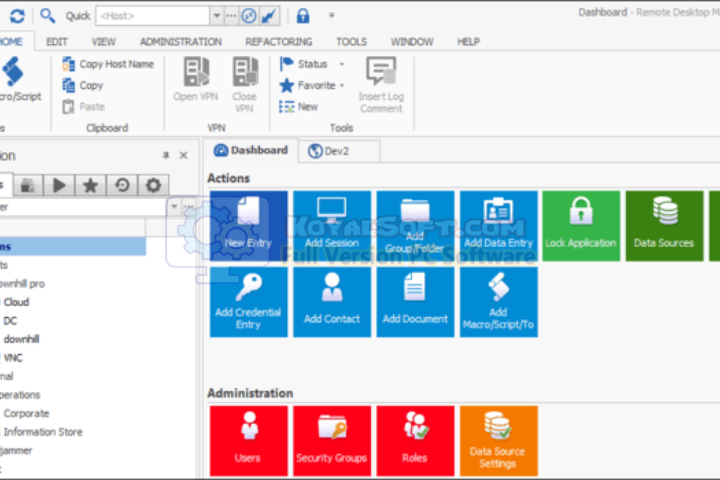Focus the Quick connect Host field
This screenshot has width=720, height=480.
[x=153, y=16]
